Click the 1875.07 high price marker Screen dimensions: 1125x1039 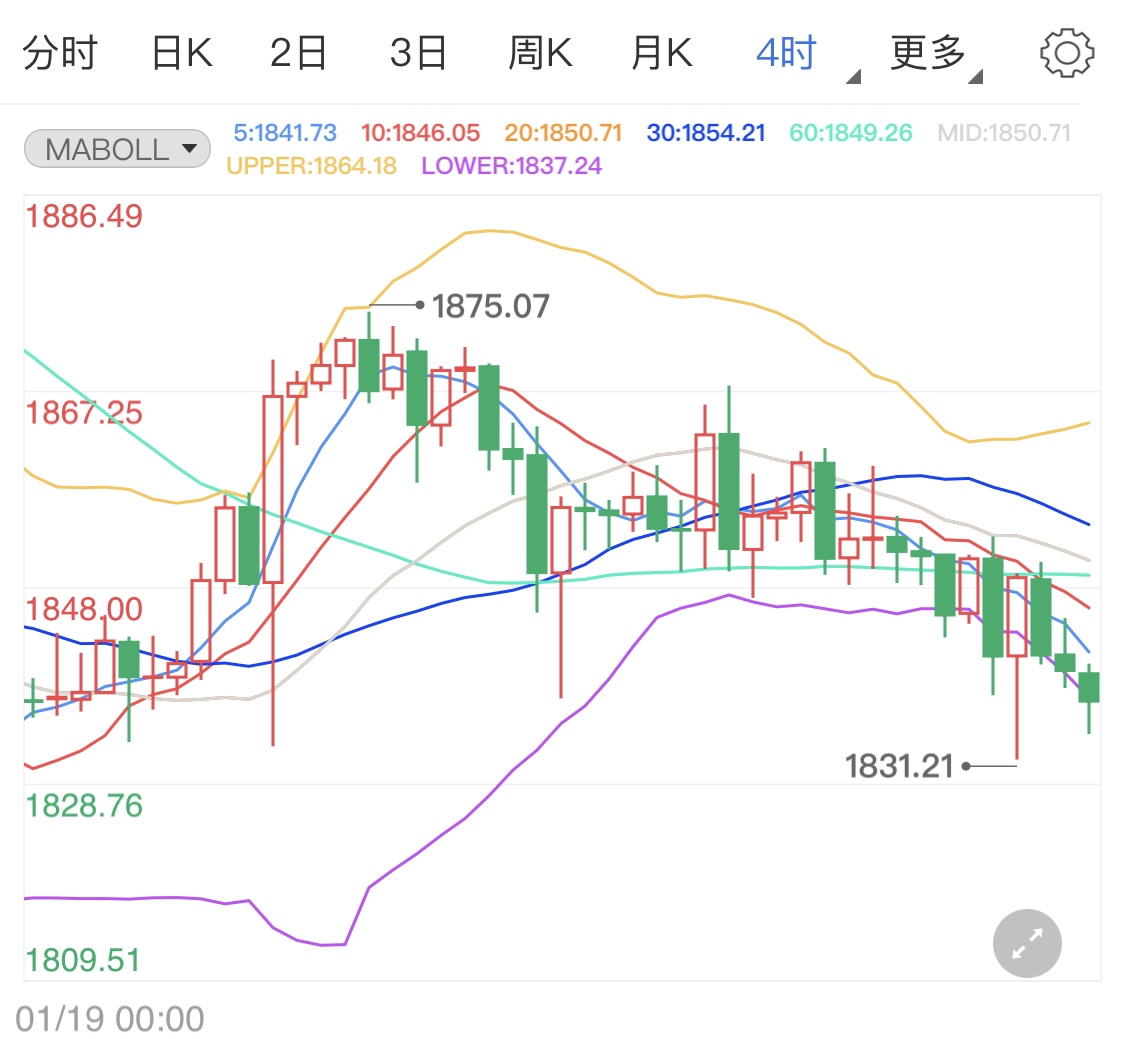click(x=491, y=306)
